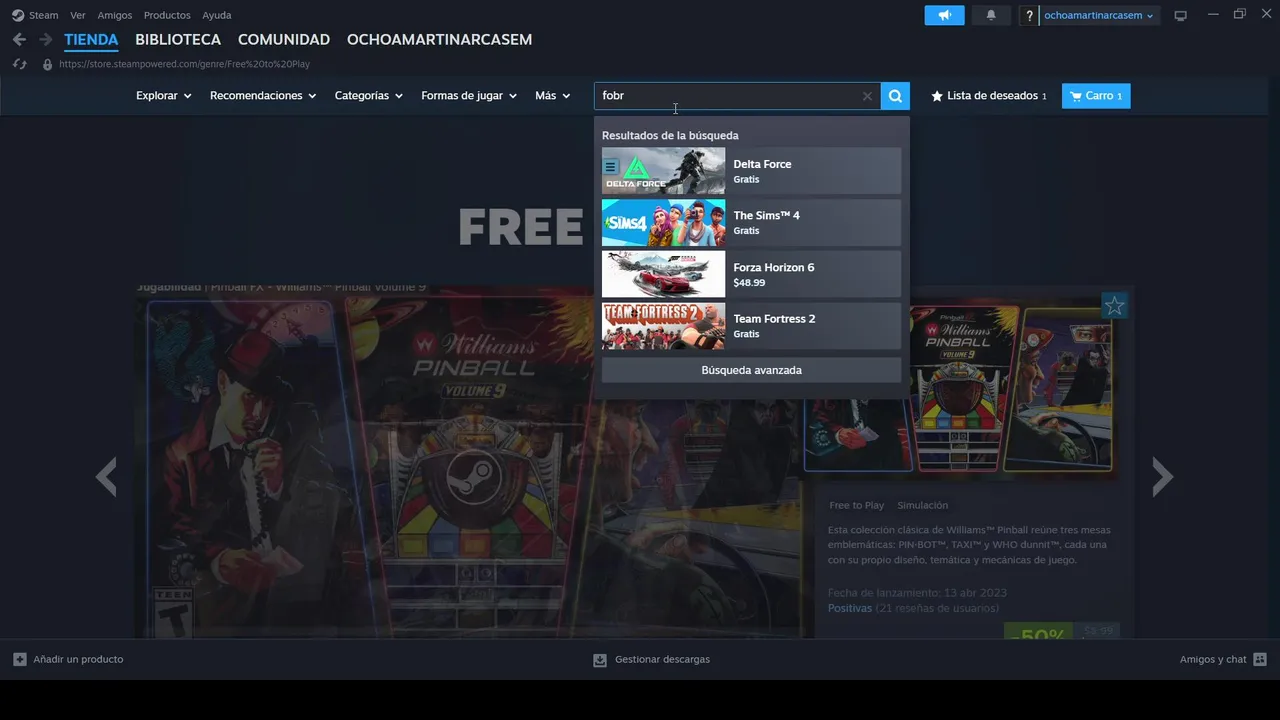Select The Sims 4 search result

(x=751, y=222)
